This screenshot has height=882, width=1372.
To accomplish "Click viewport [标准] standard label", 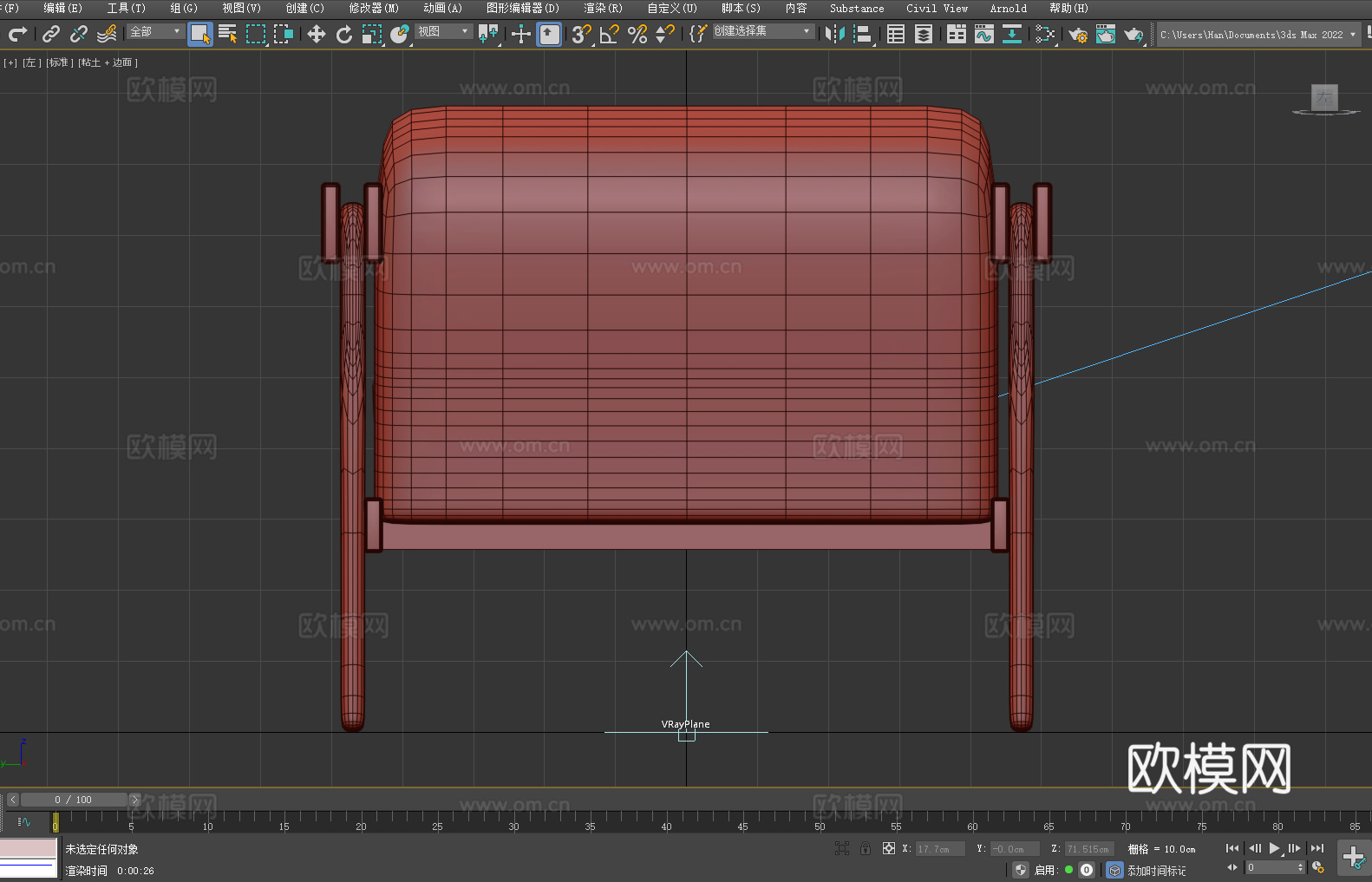I will pos(60,62).
